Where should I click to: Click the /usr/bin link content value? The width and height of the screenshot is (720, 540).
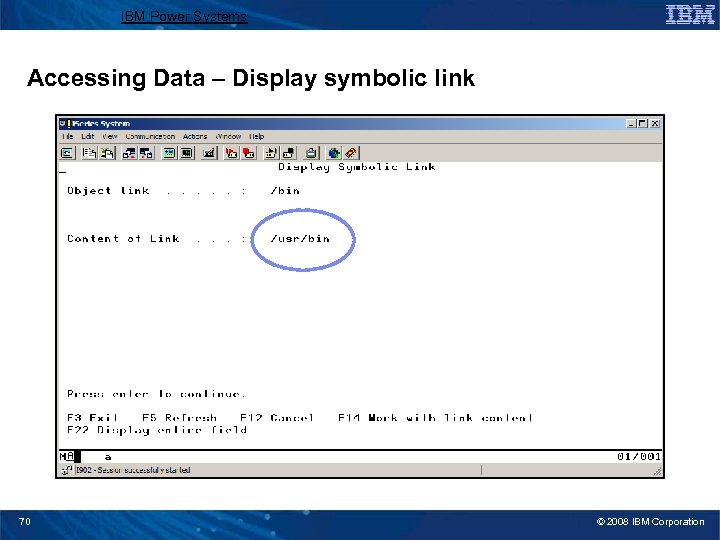point(300,239)
